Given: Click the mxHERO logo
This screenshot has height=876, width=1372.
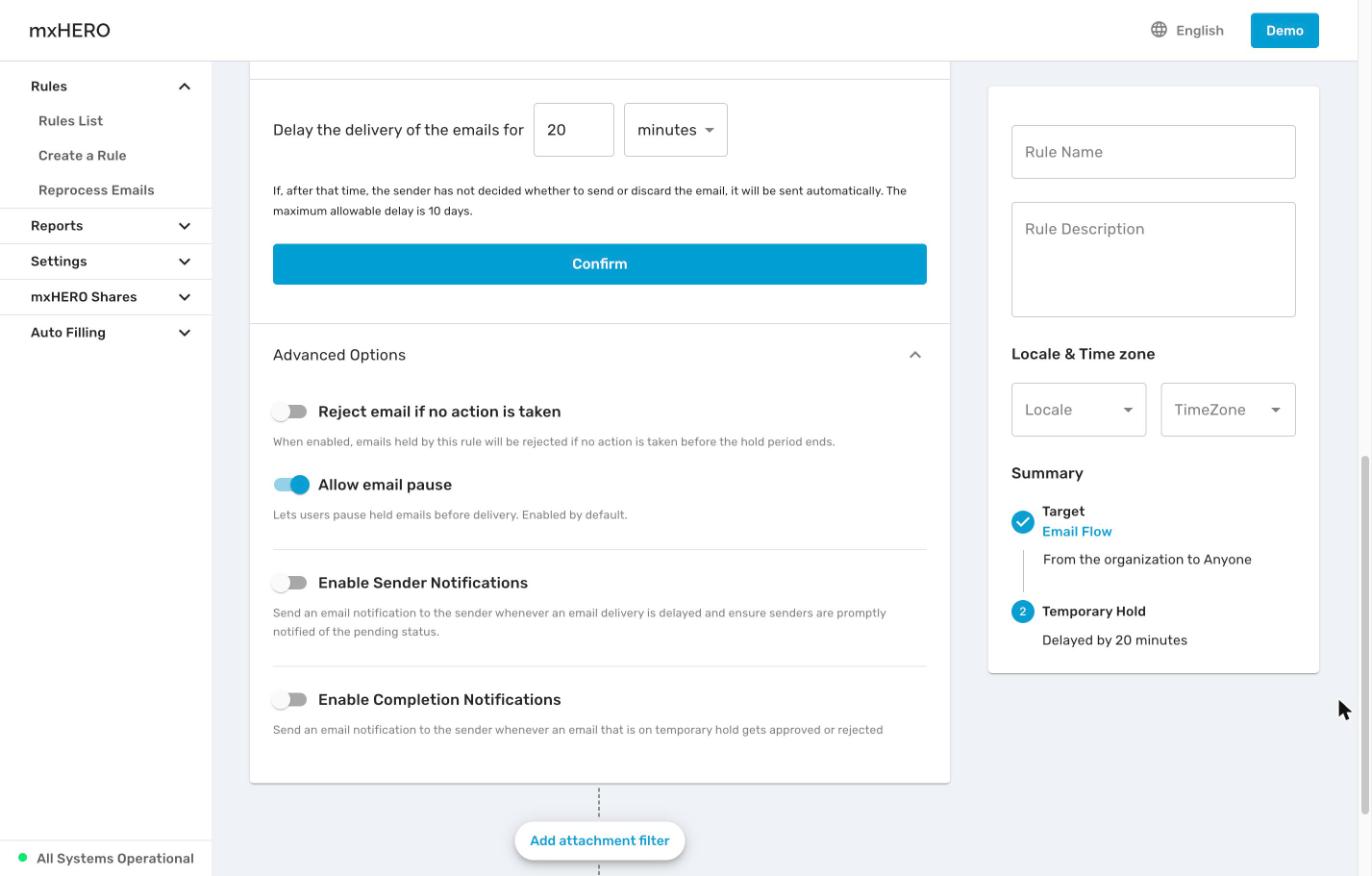Looking at the screenshot, I should click(70, 30).
